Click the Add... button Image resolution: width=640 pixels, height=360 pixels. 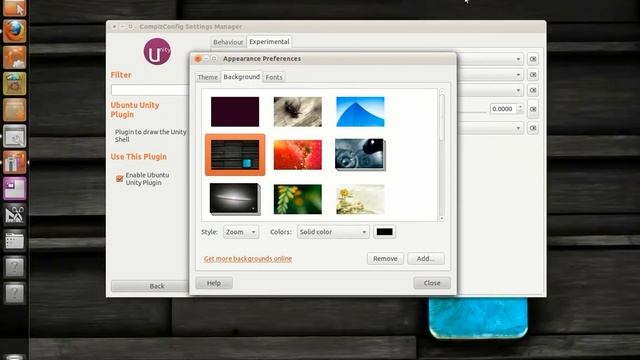426,259
